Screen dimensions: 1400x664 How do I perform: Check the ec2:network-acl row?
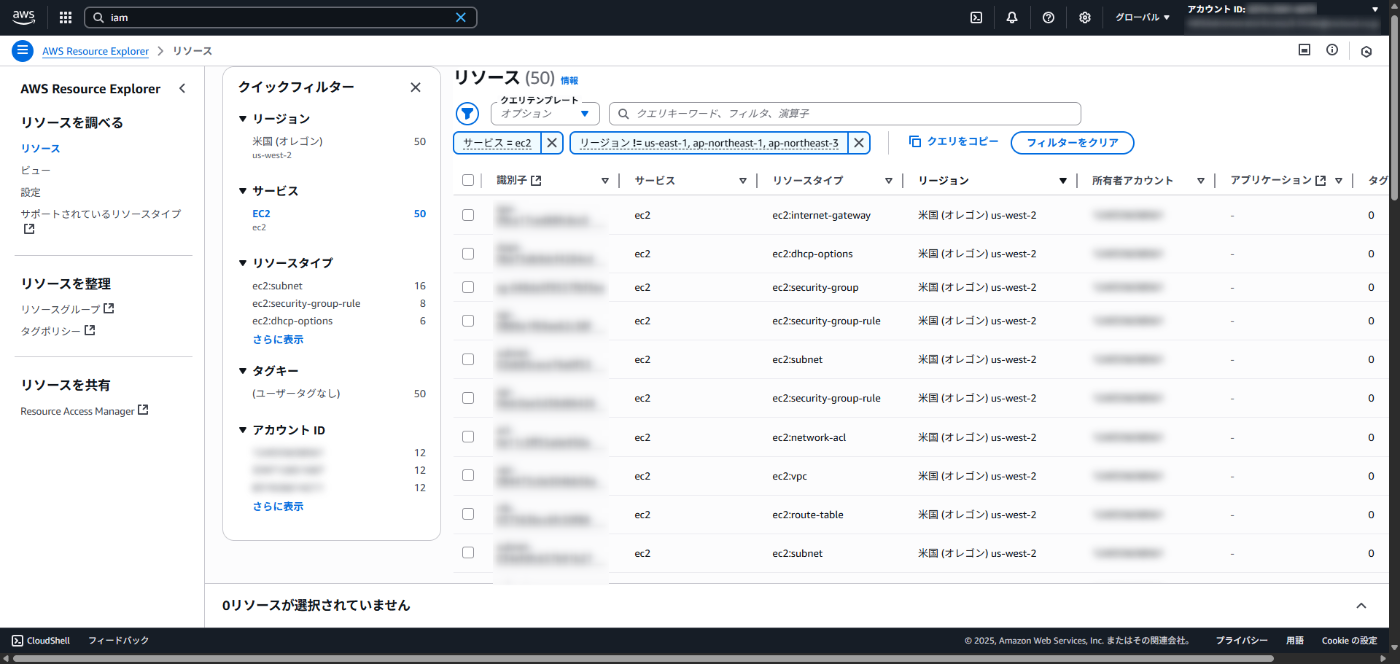pos(468,438)
